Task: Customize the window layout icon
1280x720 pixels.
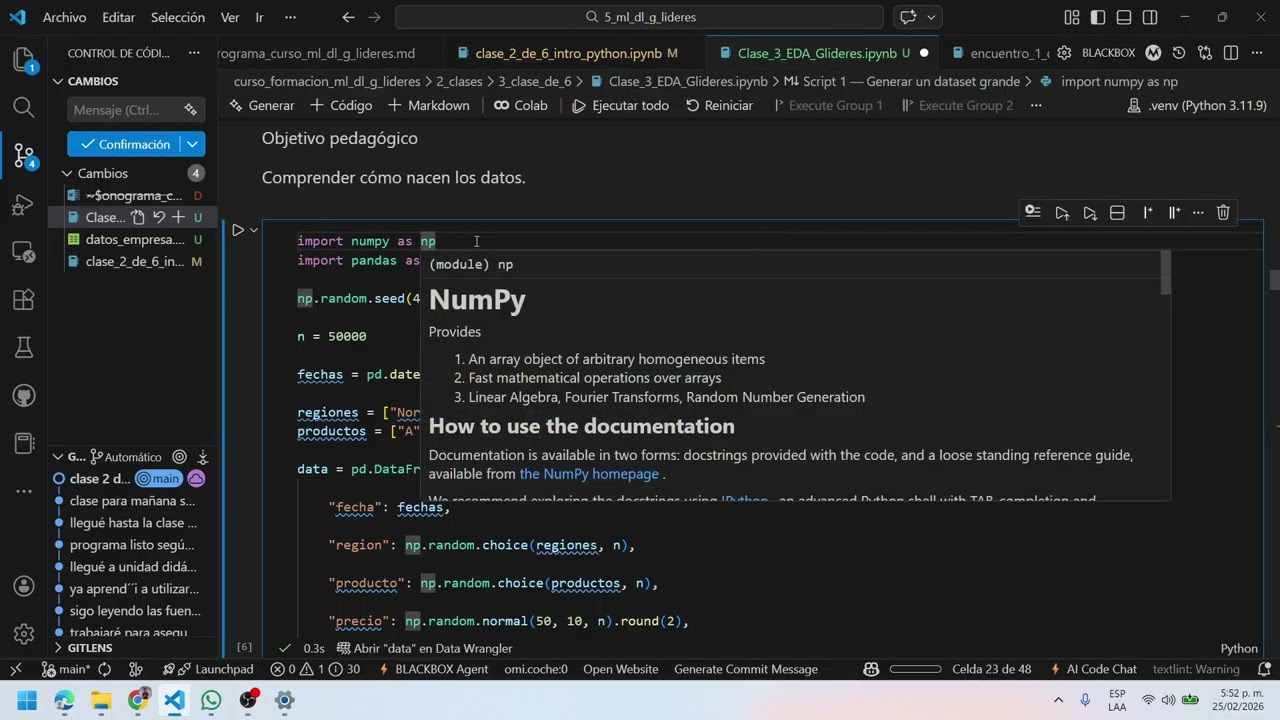Action: click(1072, 17)
